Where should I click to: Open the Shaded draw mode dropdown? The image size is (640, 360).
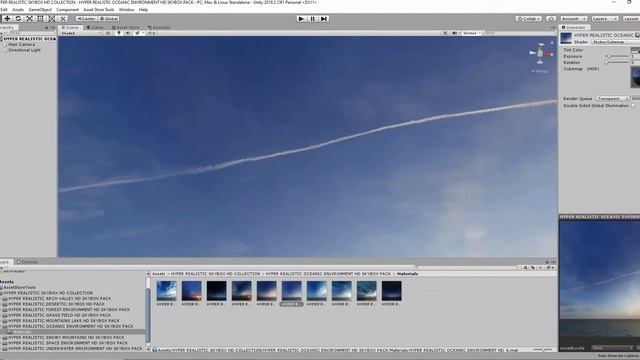[x=80, y=33]
